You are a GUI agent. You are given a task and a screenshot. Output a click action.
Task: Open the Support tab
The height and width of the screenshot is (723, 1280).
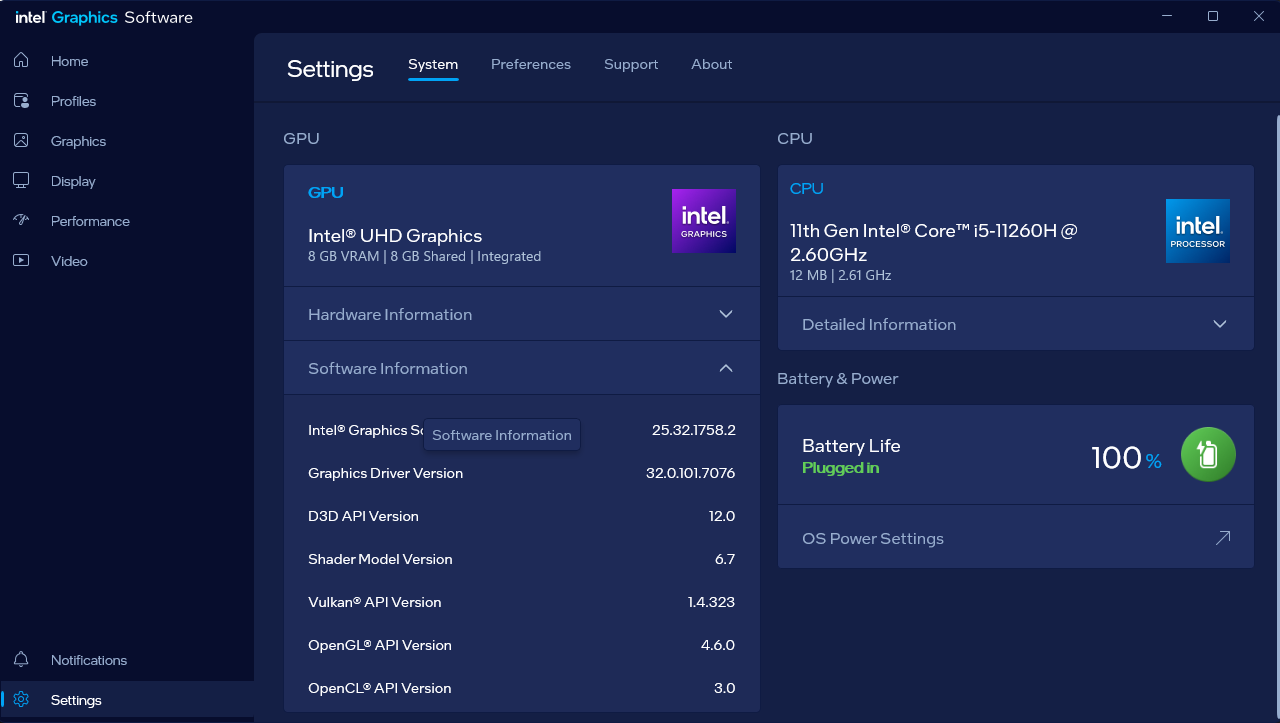(630, 64)
